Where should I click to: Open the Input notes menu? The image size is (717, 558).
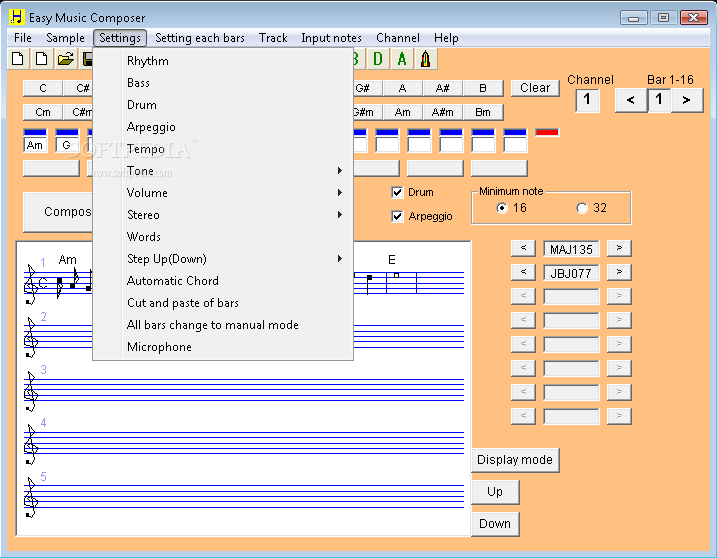pos(332,38)
